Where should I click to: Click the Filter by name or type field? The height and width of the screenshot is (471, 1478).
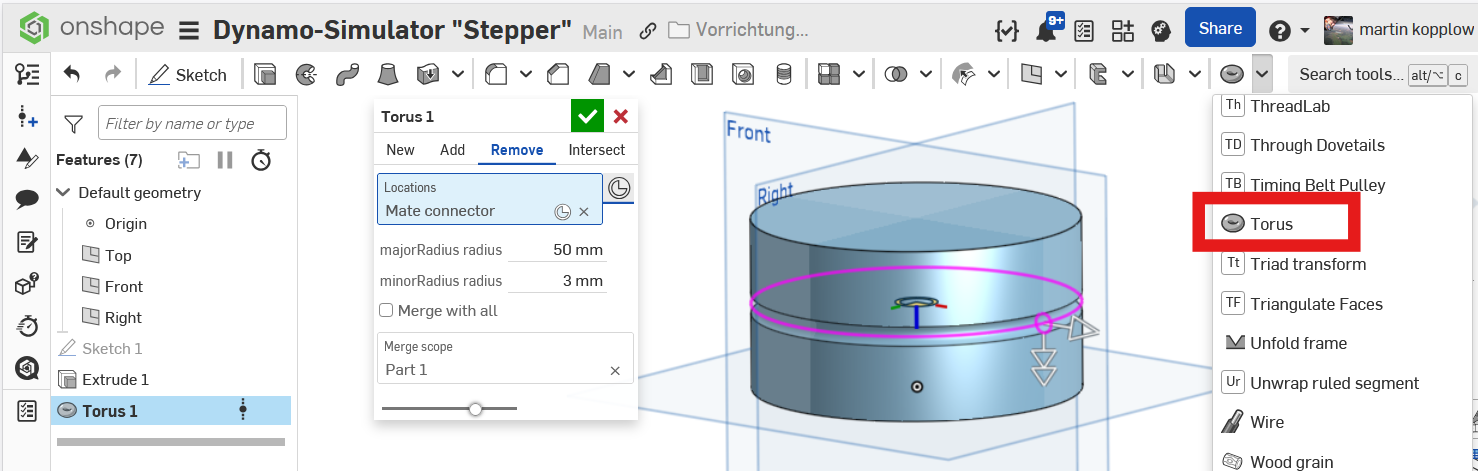(x=192, y=123)
